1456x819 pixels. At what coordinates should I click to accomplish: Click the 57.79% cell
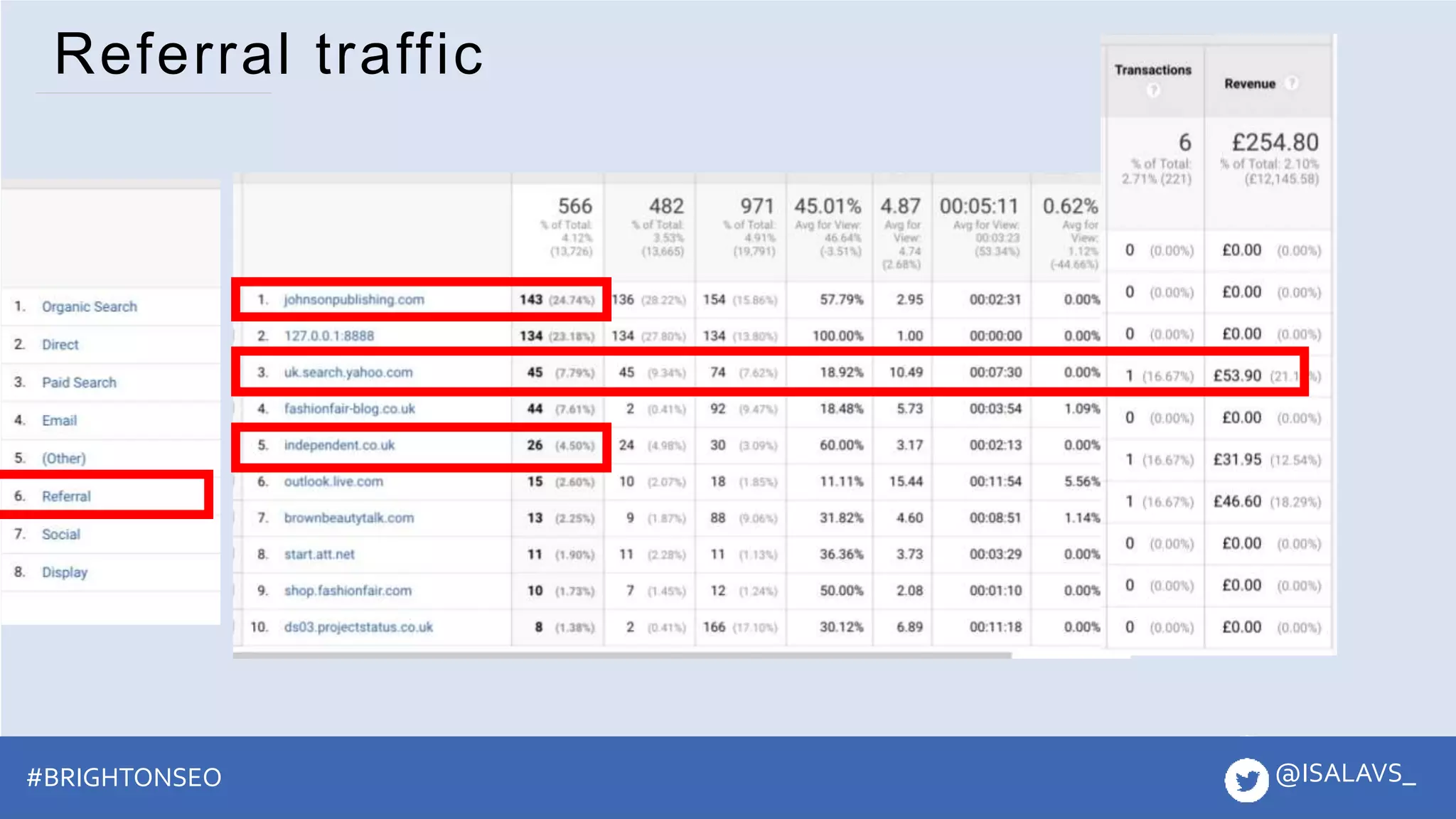pyautogui.click(x=842, y=299)
